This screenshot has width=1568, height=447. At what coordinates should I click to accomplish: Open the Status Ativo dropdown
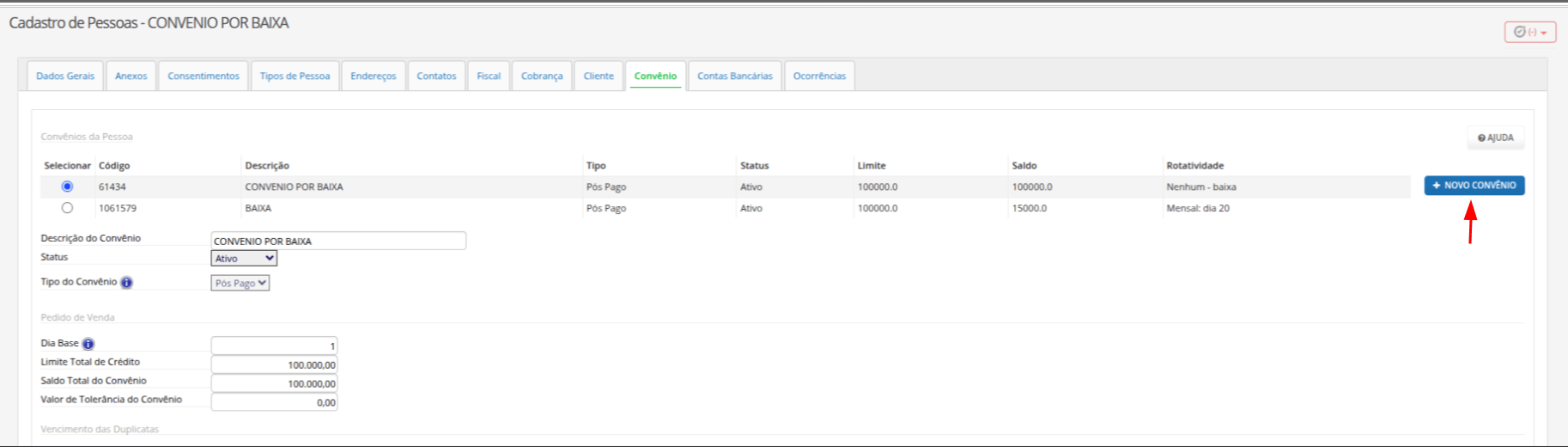pos(244,259)
